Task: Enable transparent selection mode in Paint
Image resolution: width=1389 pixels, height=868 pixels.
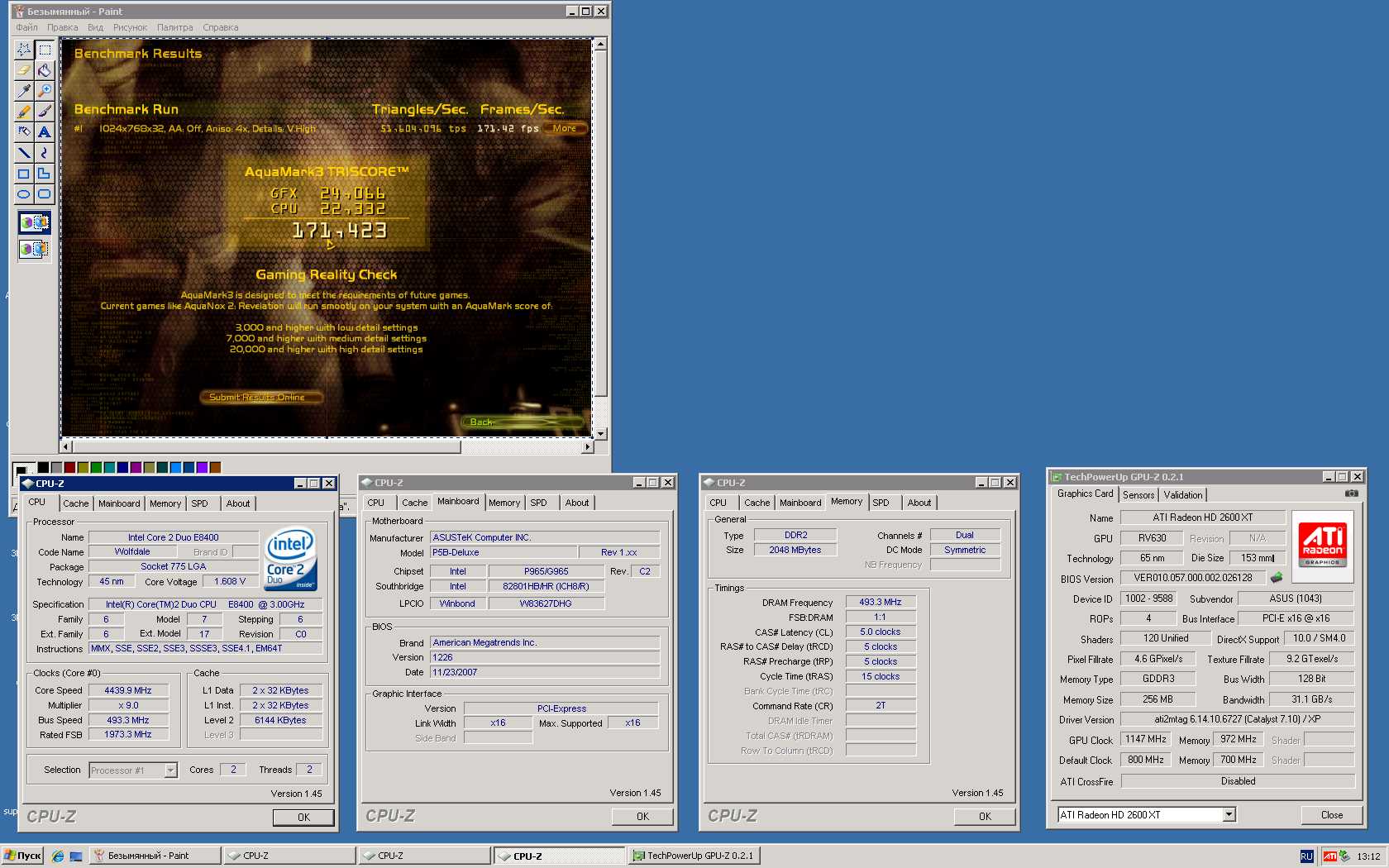Action: coord(35,248)
